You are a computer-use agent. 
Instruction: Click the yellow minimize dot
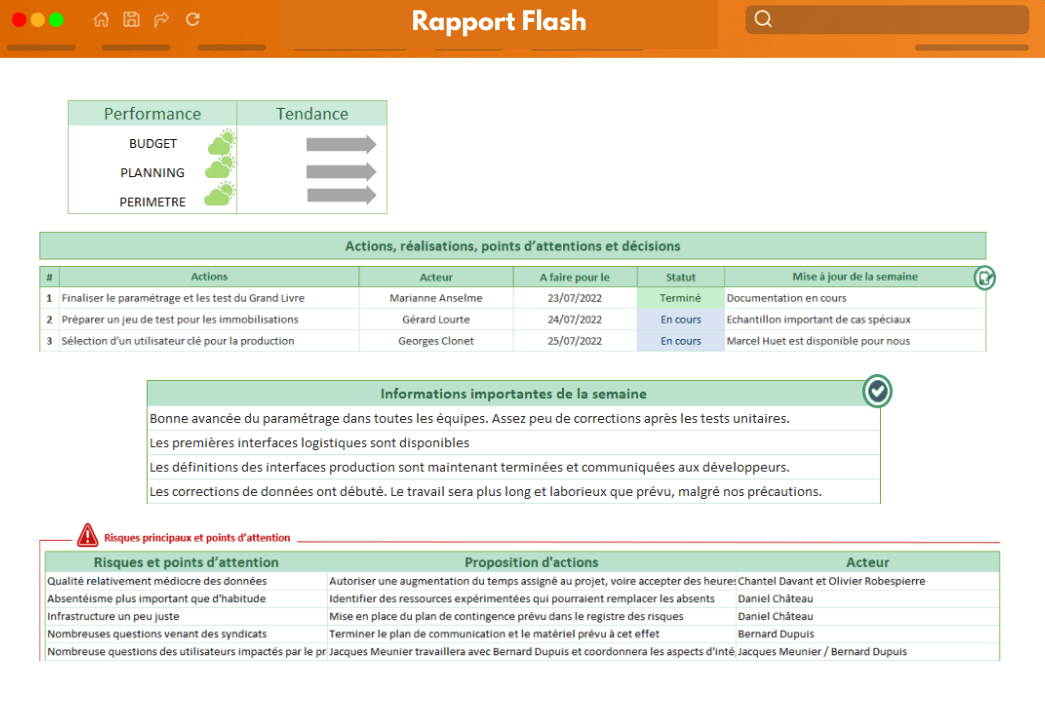[38, 20]
